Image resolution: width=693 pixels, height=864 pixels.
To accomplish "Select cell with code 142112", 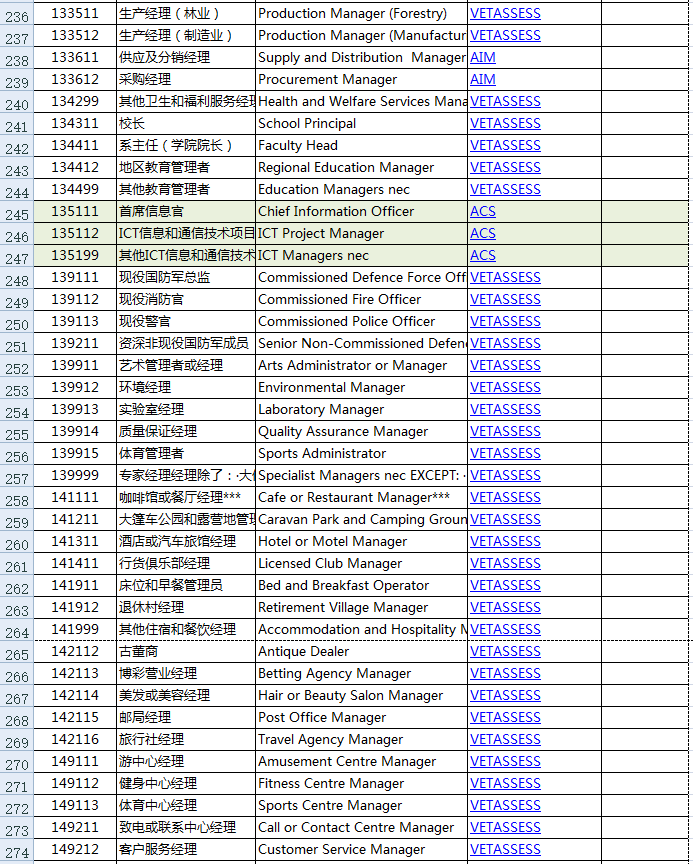I will click(75, 651).
